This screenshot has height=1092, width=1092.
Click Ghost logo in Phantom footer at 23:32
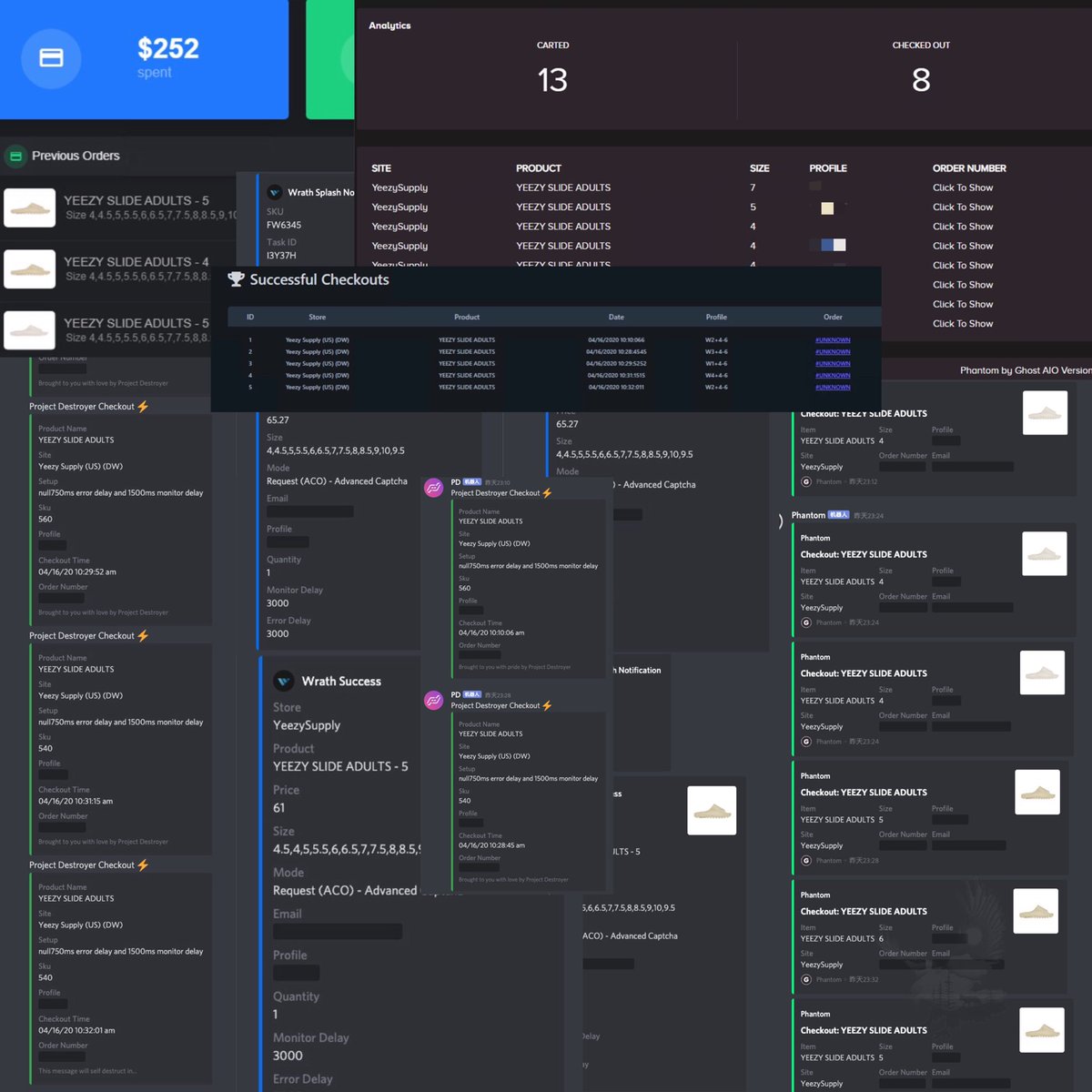(x=806, y=979)
